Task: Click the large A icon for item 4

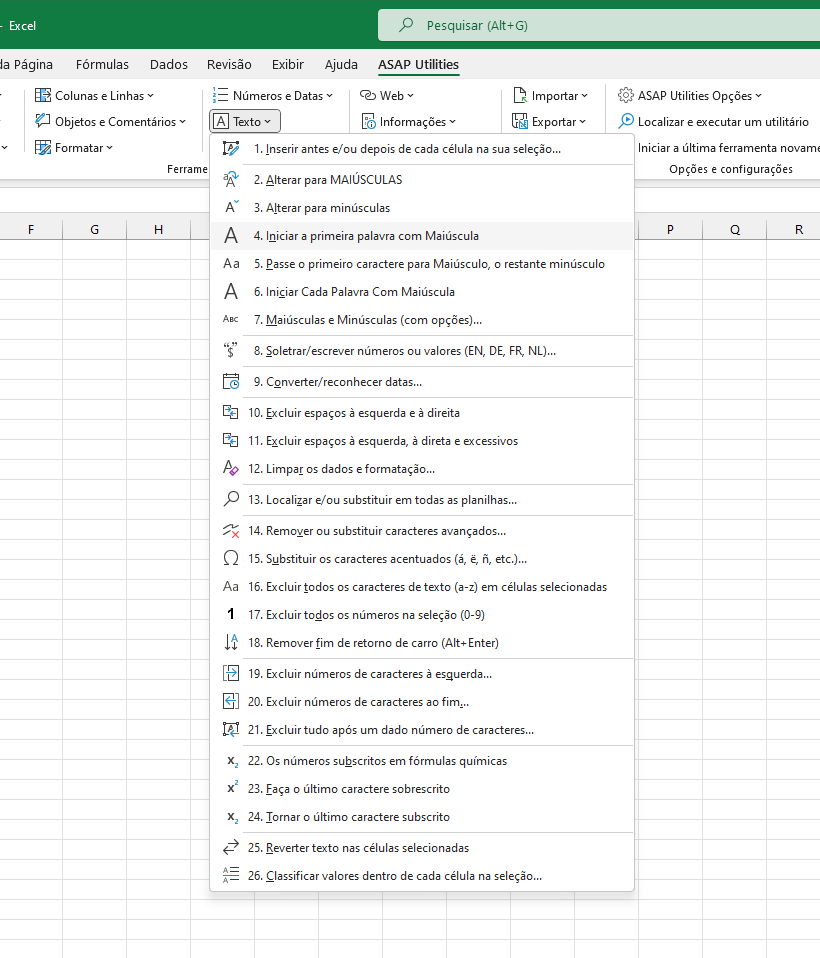Action: coord(230,236)
